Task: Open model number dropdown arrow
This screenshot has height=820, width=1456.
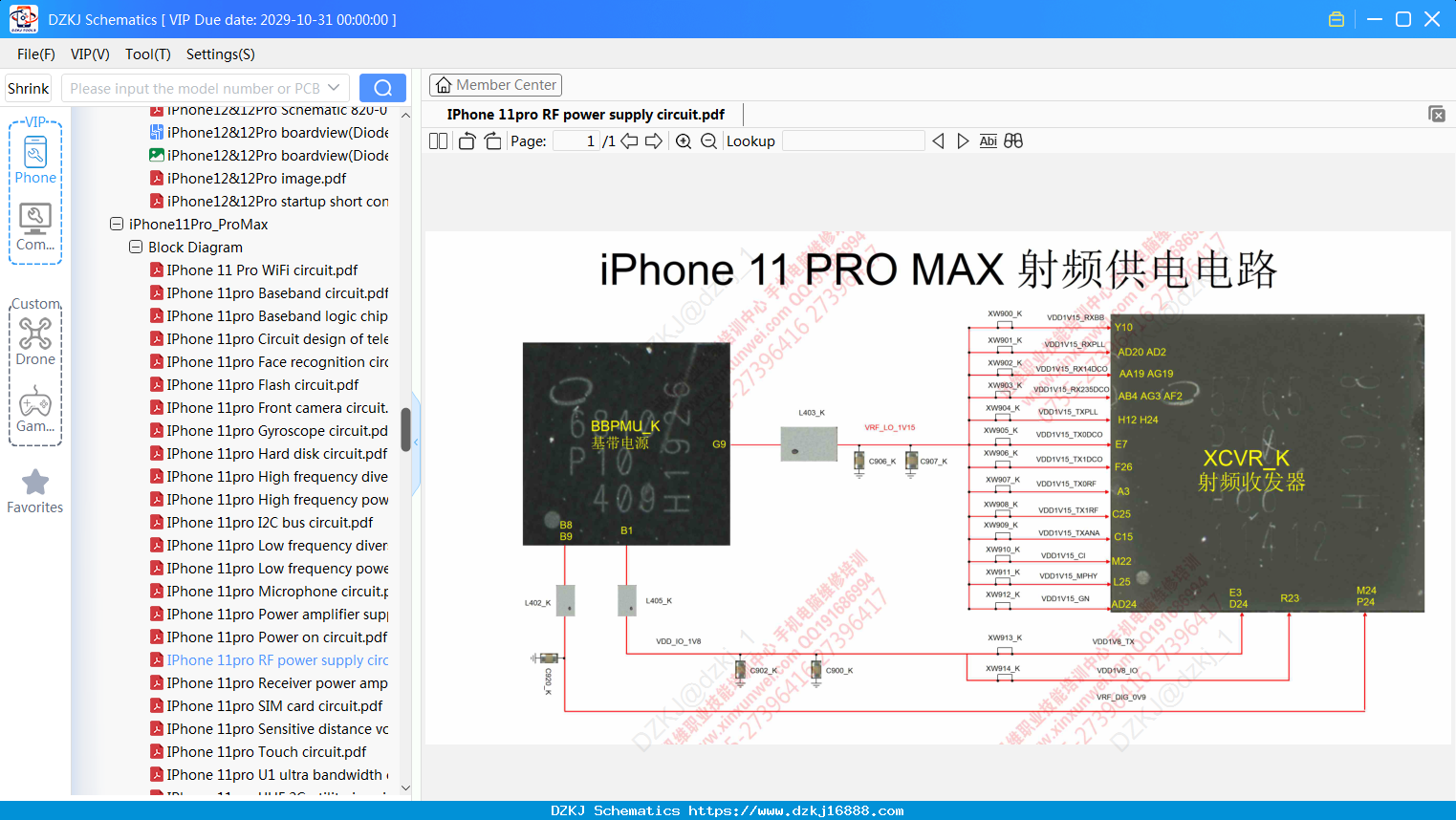Action: 334,88
